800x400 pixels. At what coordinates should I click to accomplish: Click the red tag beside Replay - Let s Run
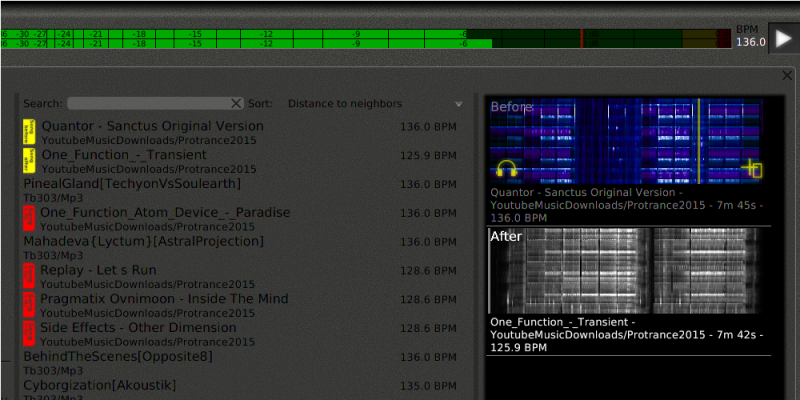29,276
